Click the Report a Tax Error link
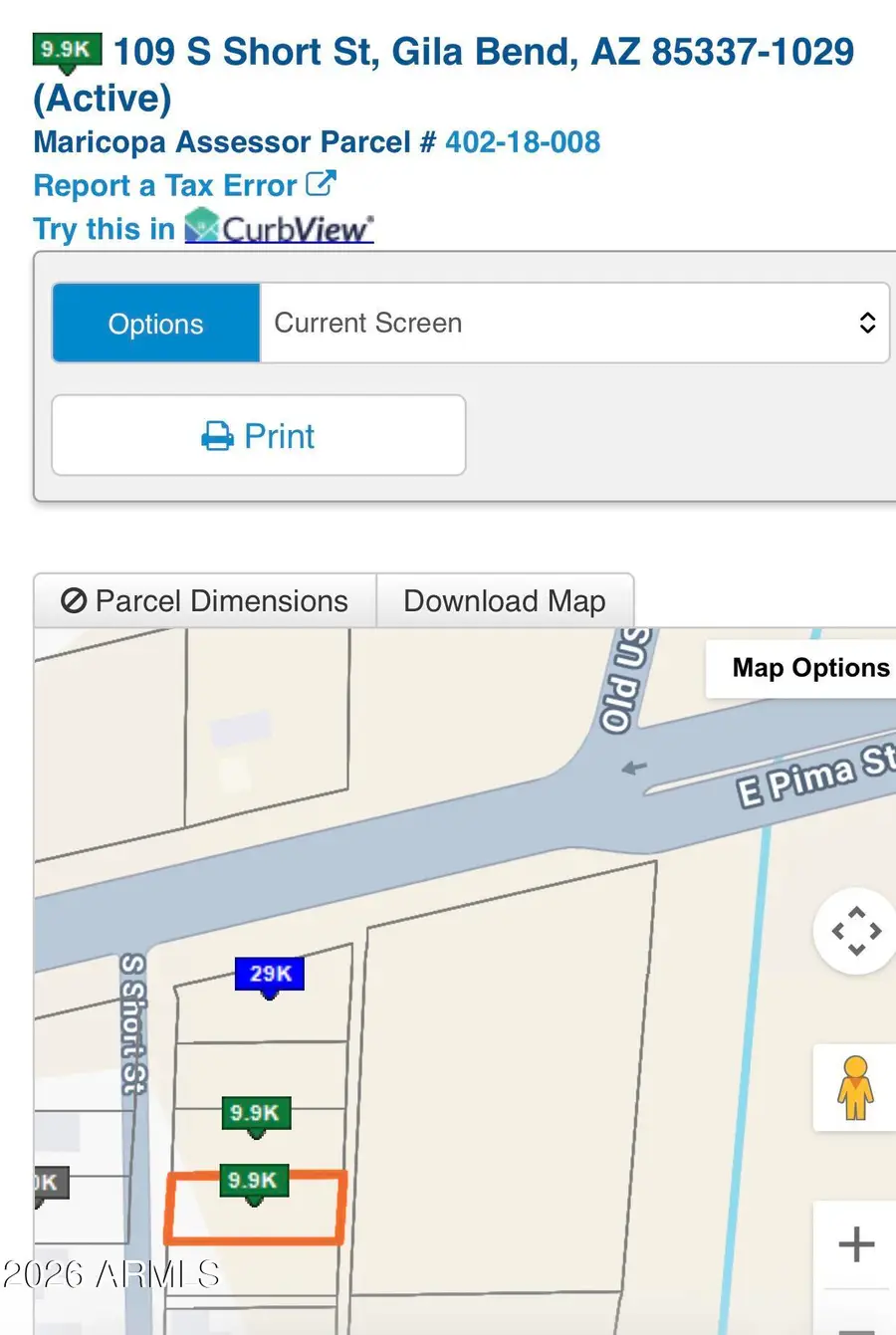This screenshot has width=896, height=1335. tap(165, 185)
